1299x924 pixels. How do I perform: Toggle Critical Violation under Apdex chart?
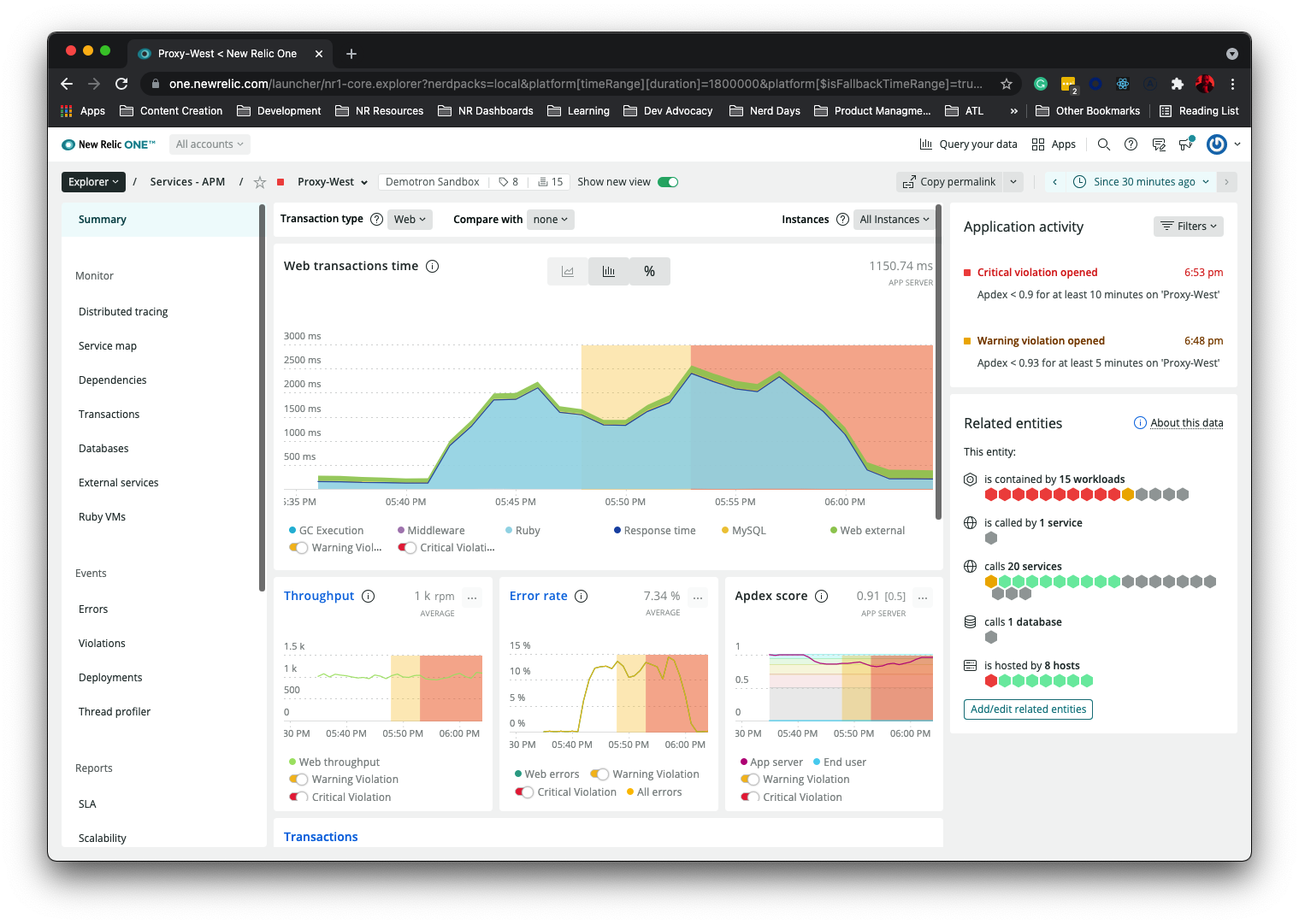coord(750,797)
